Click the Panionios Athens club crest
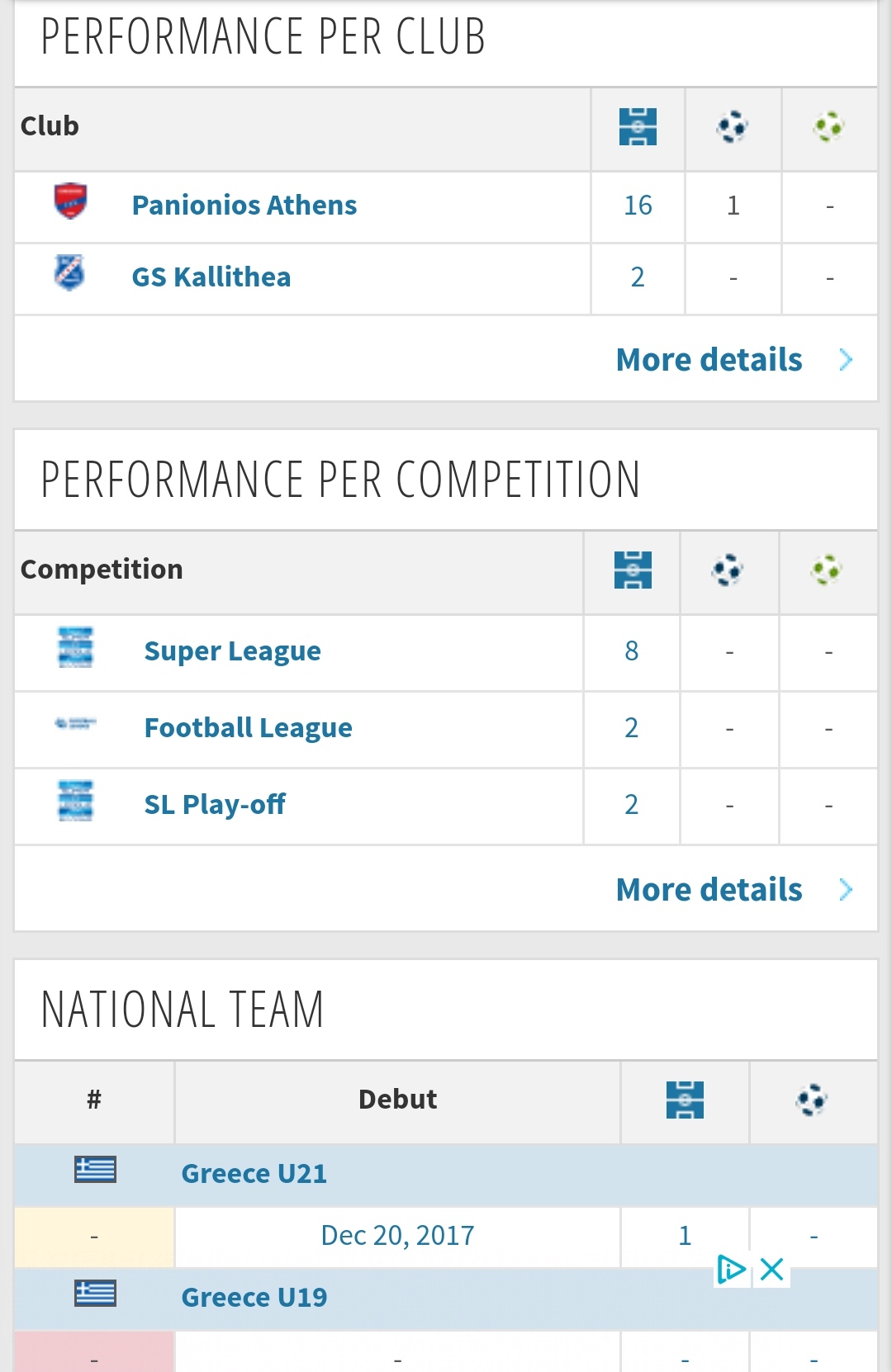Image resolution: width=892 pixels, height=1372 pixels. (x=70, y=201)
